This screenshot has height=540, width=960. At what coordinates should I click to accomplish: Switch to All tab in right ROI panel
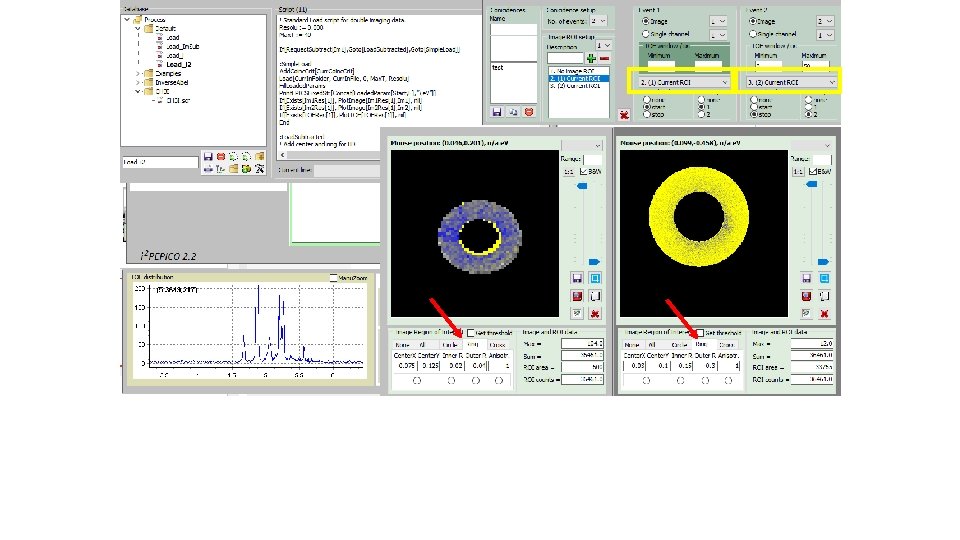coord(651,345)
